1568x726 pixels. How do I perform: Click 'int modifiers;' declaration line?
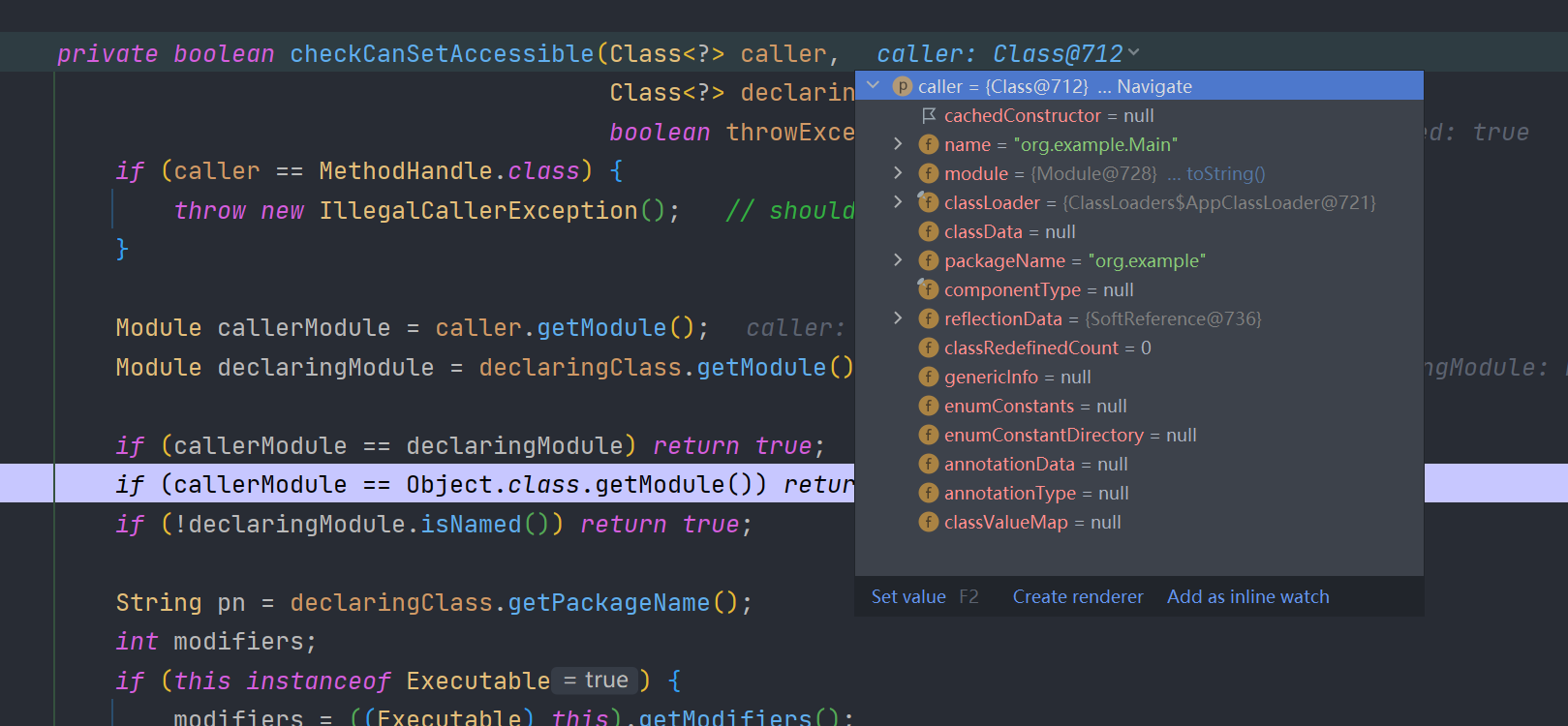pos(216,641)
